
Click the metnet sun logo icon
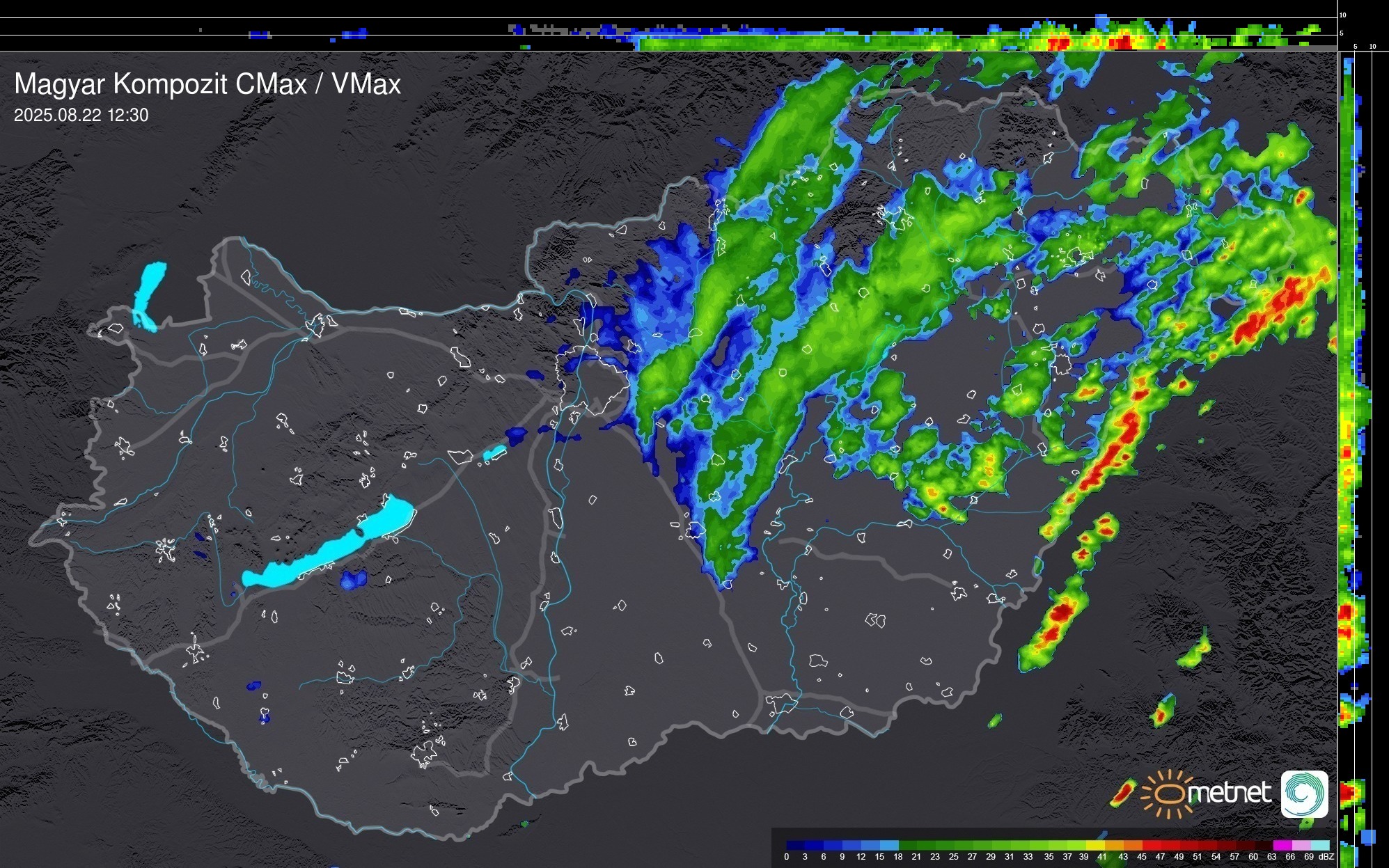coord(1168,794)
